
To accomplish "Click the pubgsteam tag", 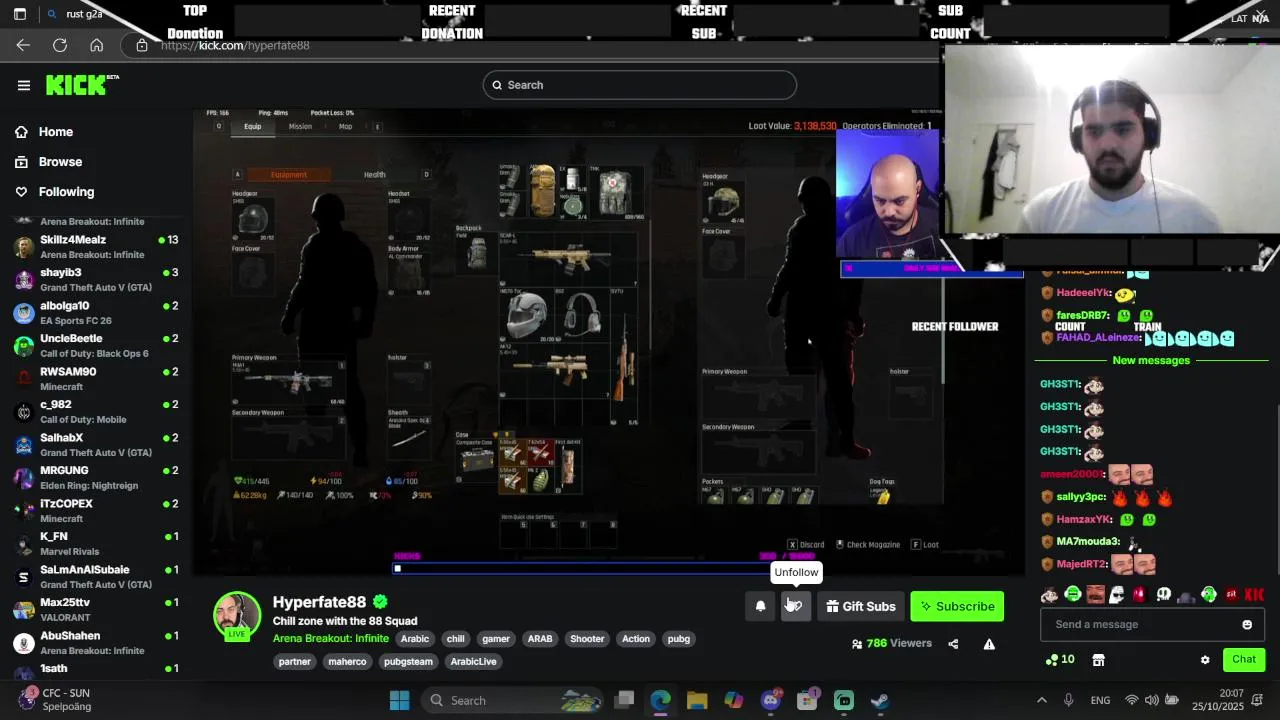I will [x=408, y=662].
